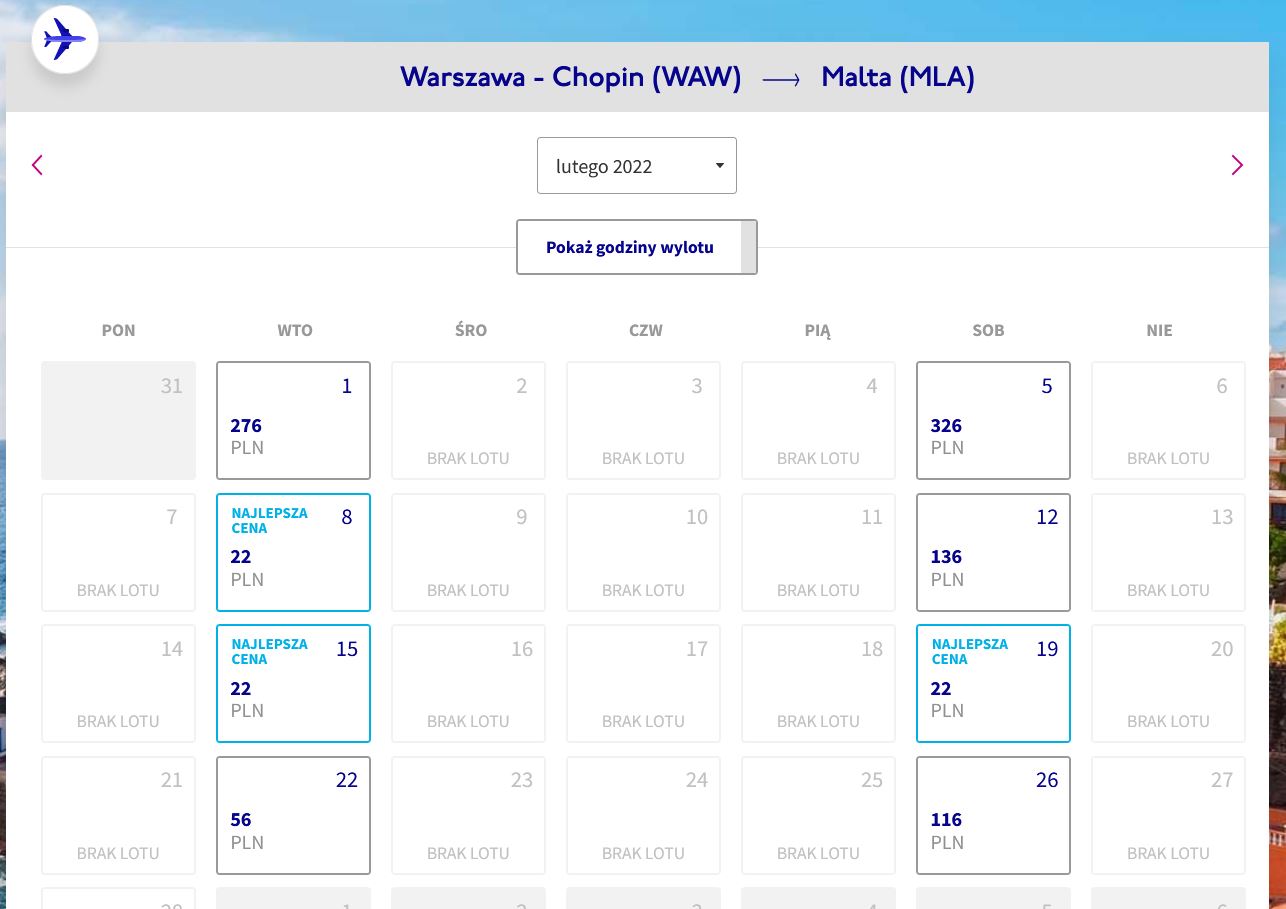The image size is (1286, 909).
Task: Select February 26 flight for 116 PLN
Action: [x=993, y=815]
